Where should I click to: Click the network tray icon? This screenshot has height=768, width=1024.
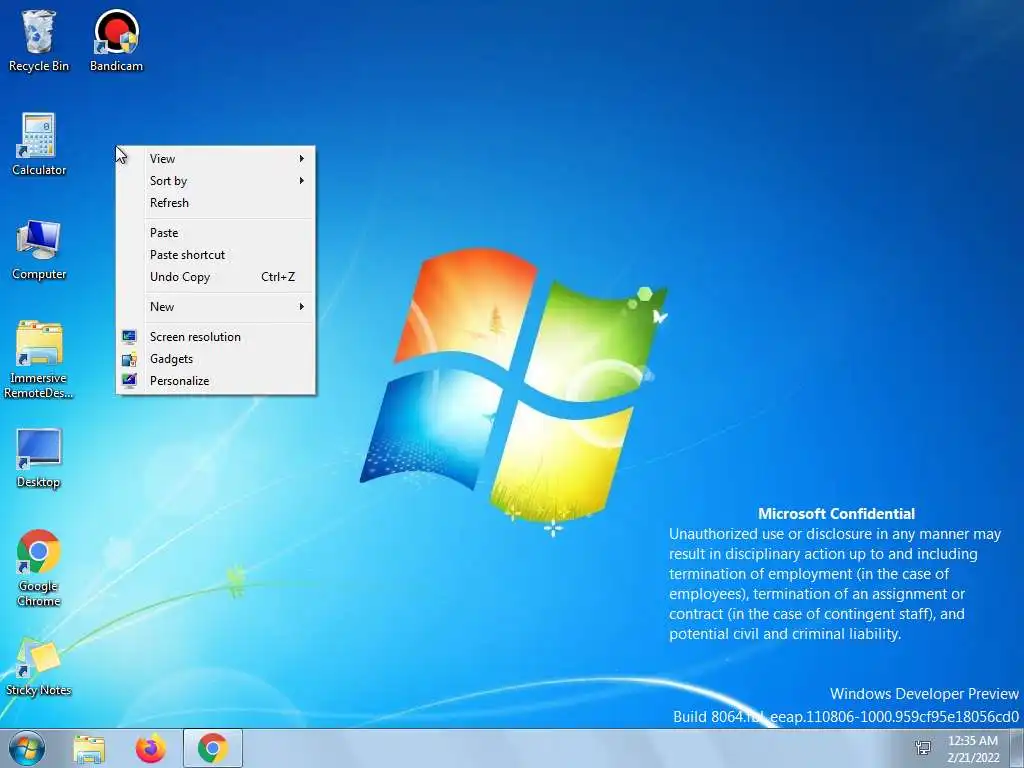pos(923,748)
